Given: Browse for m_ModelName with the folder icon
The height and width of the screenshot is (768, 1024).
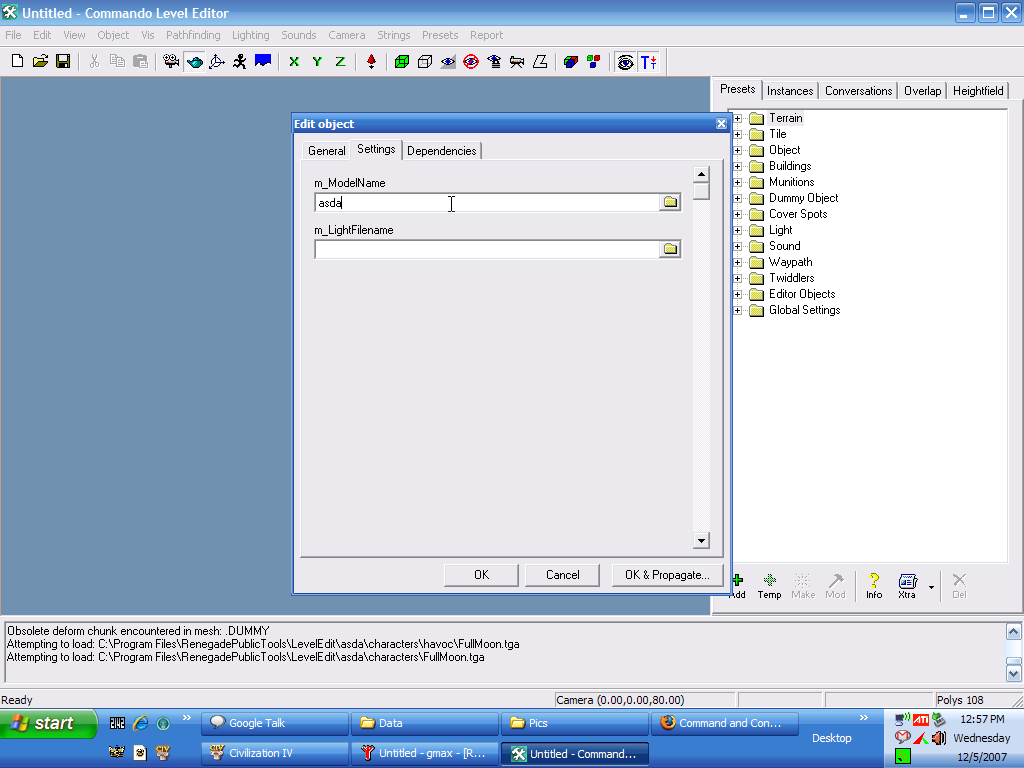Looking at the screenshot, I should [670, 203].
